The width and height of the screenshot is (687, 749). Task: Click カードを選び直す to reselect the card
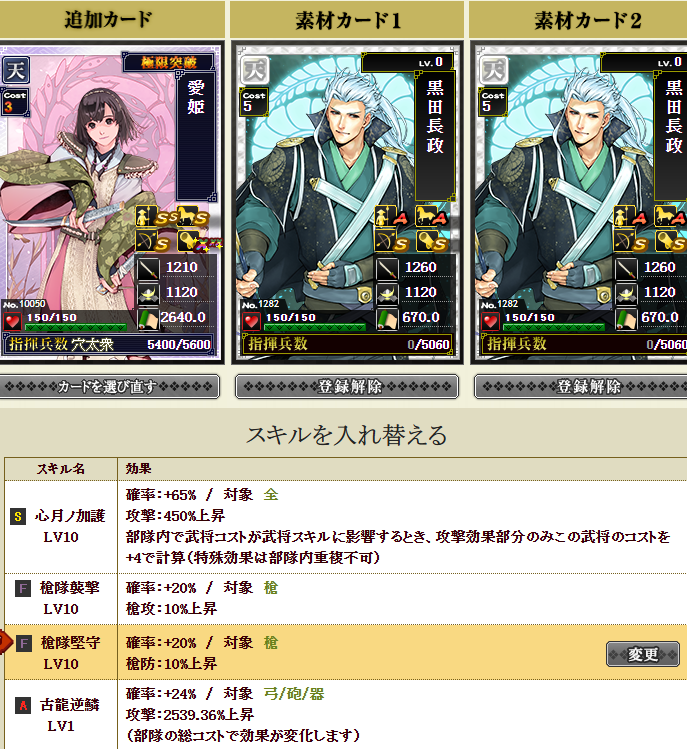click(109, 386)
